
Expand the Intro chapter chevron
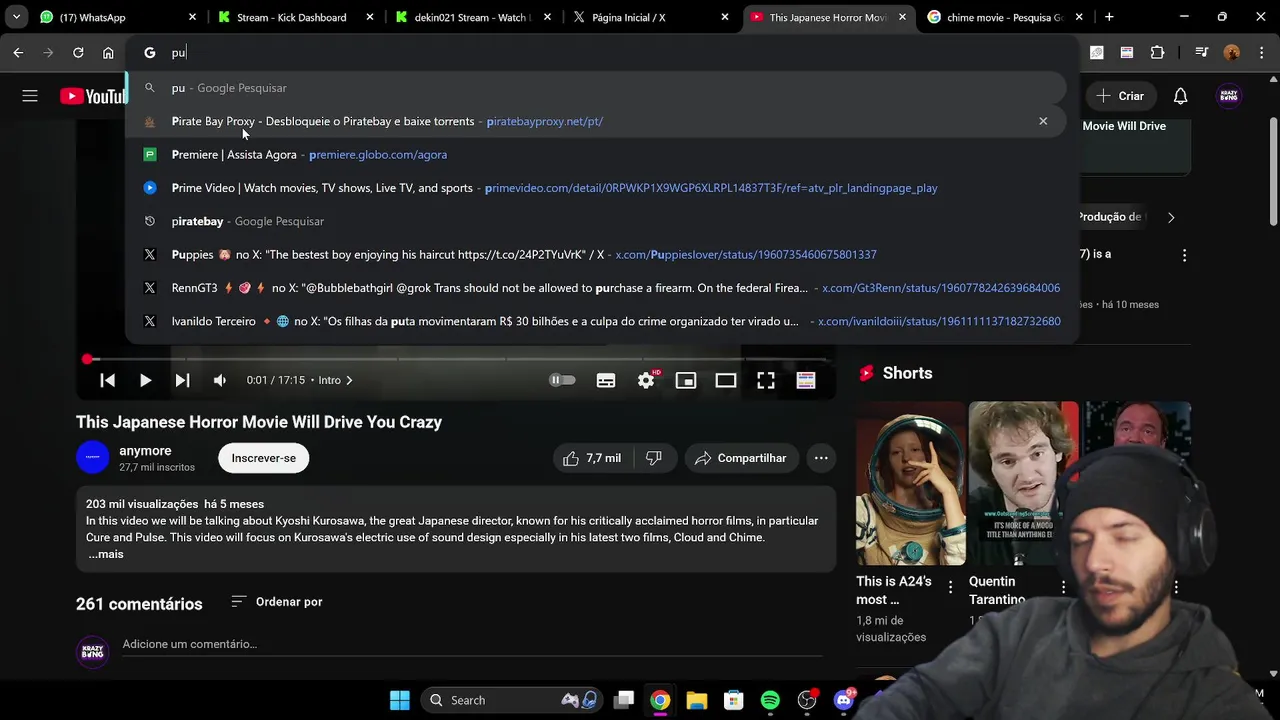click(x=349, y=380)
